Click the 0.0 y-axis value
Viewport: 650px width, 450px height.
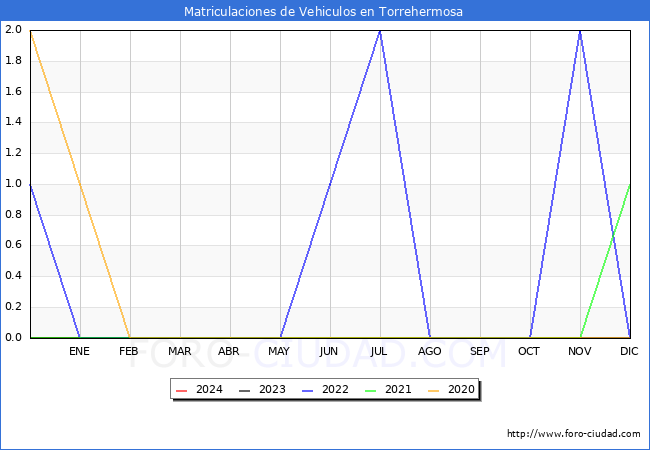point(13,337)
